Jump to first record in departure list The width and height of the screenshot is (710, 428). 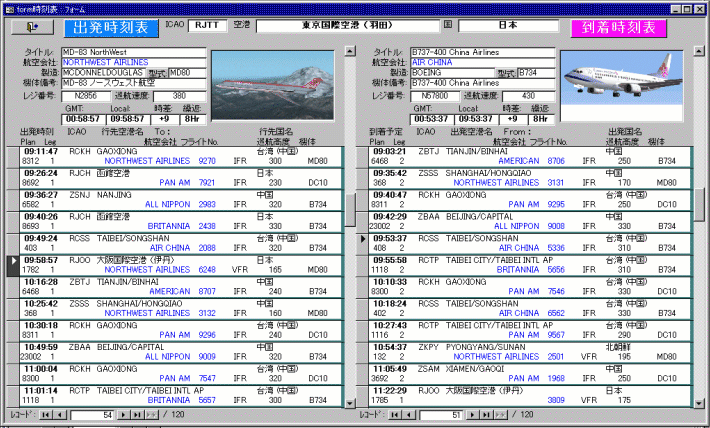pos(46,413)
